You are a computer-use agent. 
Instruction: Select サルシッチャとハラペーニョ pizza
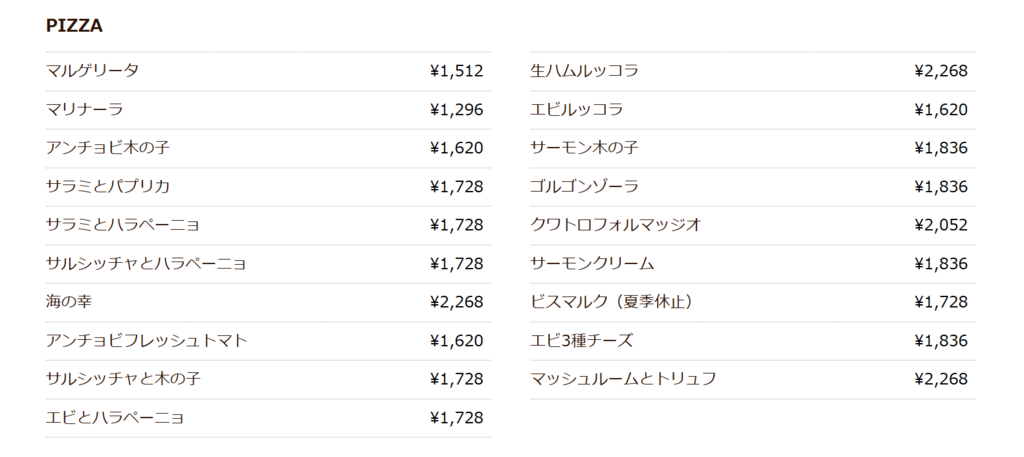coord(146,263)
